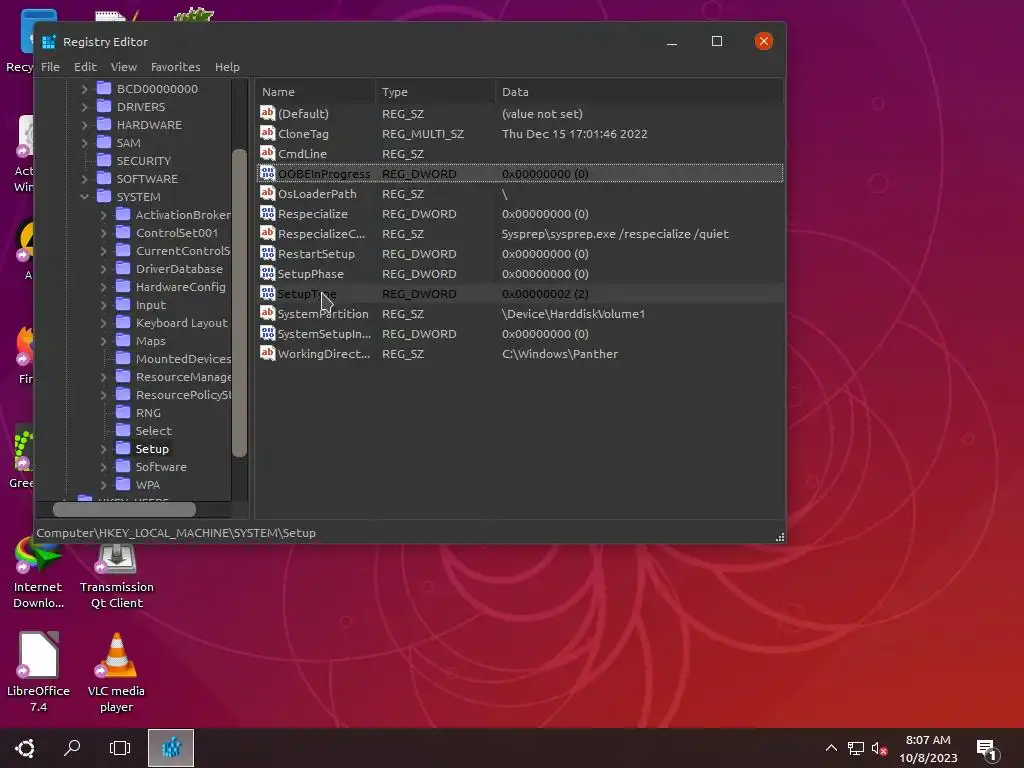Screen dimensions: 1024x768
Task: Click the network tray icon
Action: [x=856, y=748]
